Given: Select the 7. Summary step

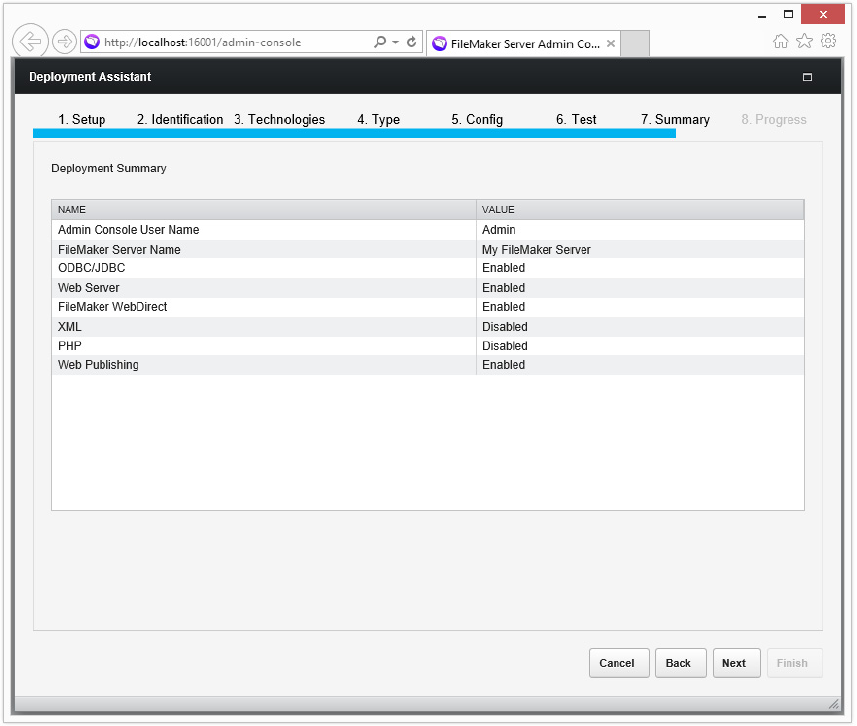Looking at the screenshot, I should tap(675, 119).
